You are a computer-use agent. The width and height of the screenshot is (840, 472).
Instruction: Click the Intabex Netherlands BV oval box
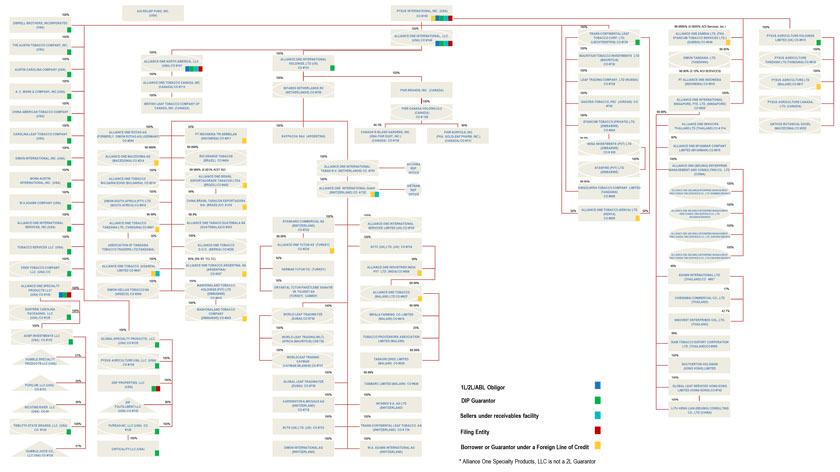[303, 90]
